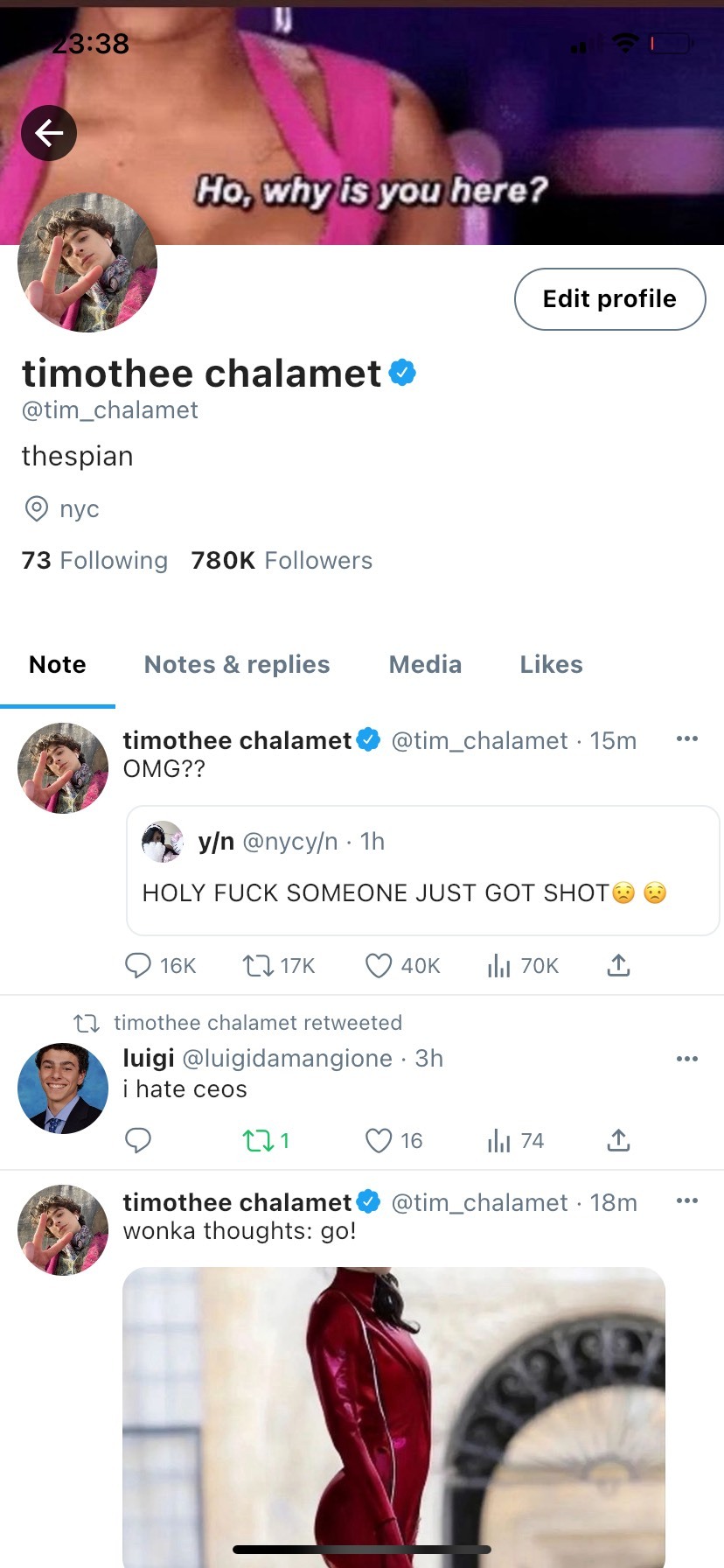The image size is (724, 1568).
Task: Switch to the Notes & replies tab
Action: [x=237, y=665]
